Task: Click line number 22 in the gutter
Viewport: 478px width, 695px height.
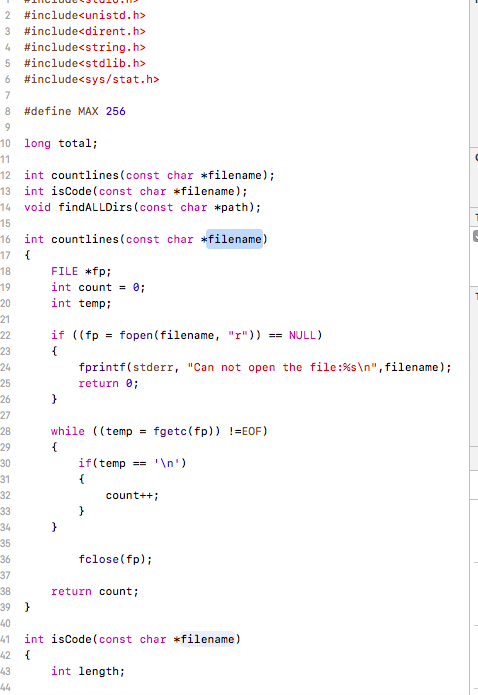Action: point(5,336)
